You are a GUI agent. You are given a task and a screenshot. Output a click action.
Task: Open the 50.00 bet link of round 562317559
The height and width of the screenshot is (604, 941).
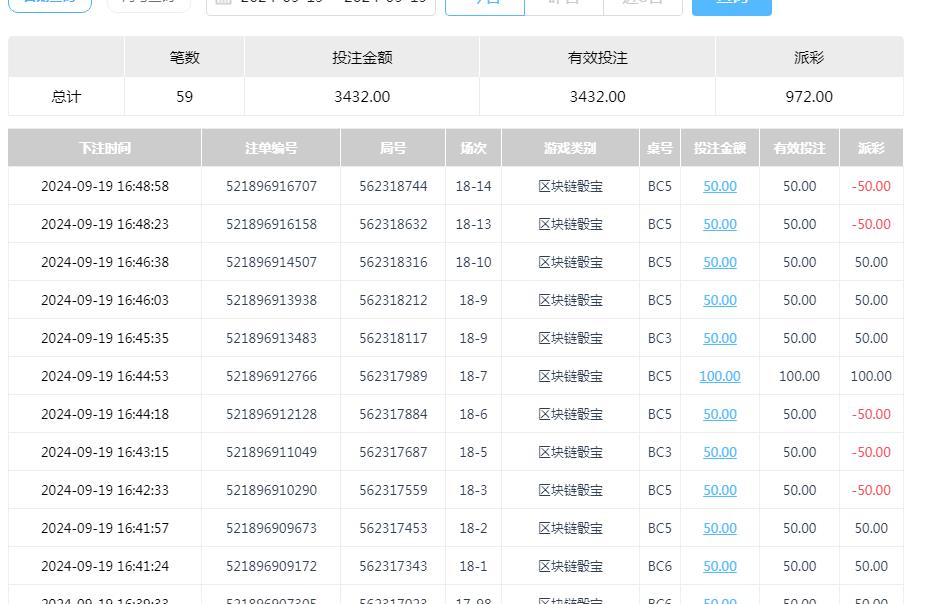[x=719, y=490]
